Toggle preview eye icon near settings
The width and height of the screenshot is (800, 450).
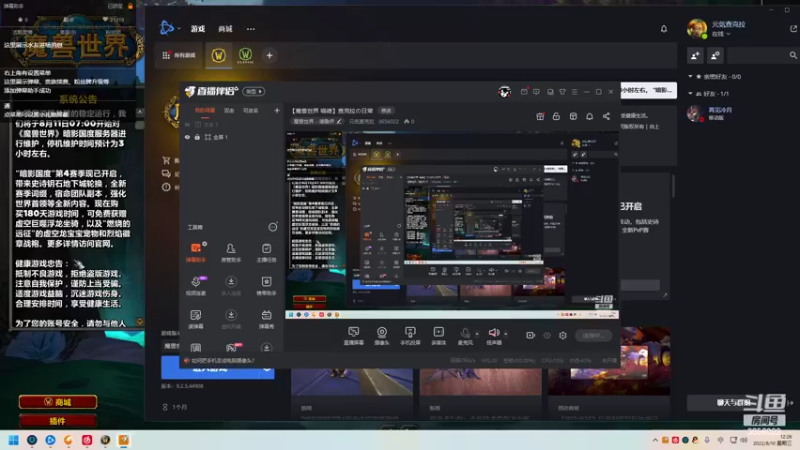pyautogui.click(x=547, y=335)
